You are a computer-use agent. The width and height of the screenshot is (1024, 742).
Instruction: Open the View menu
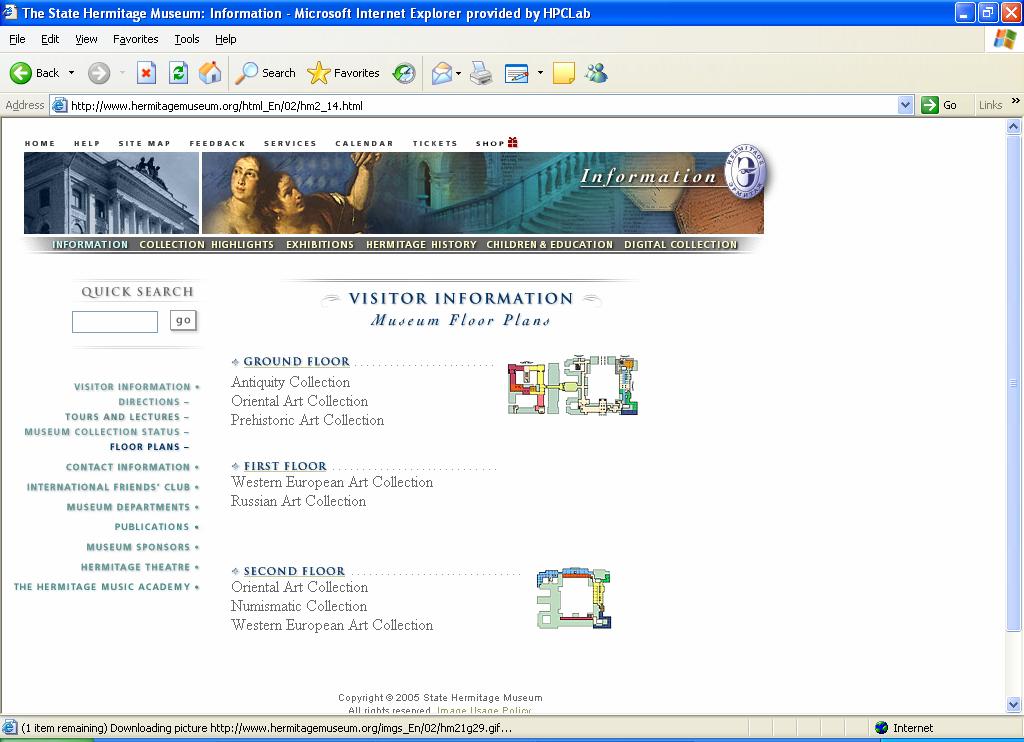click(x=86, y=39)
